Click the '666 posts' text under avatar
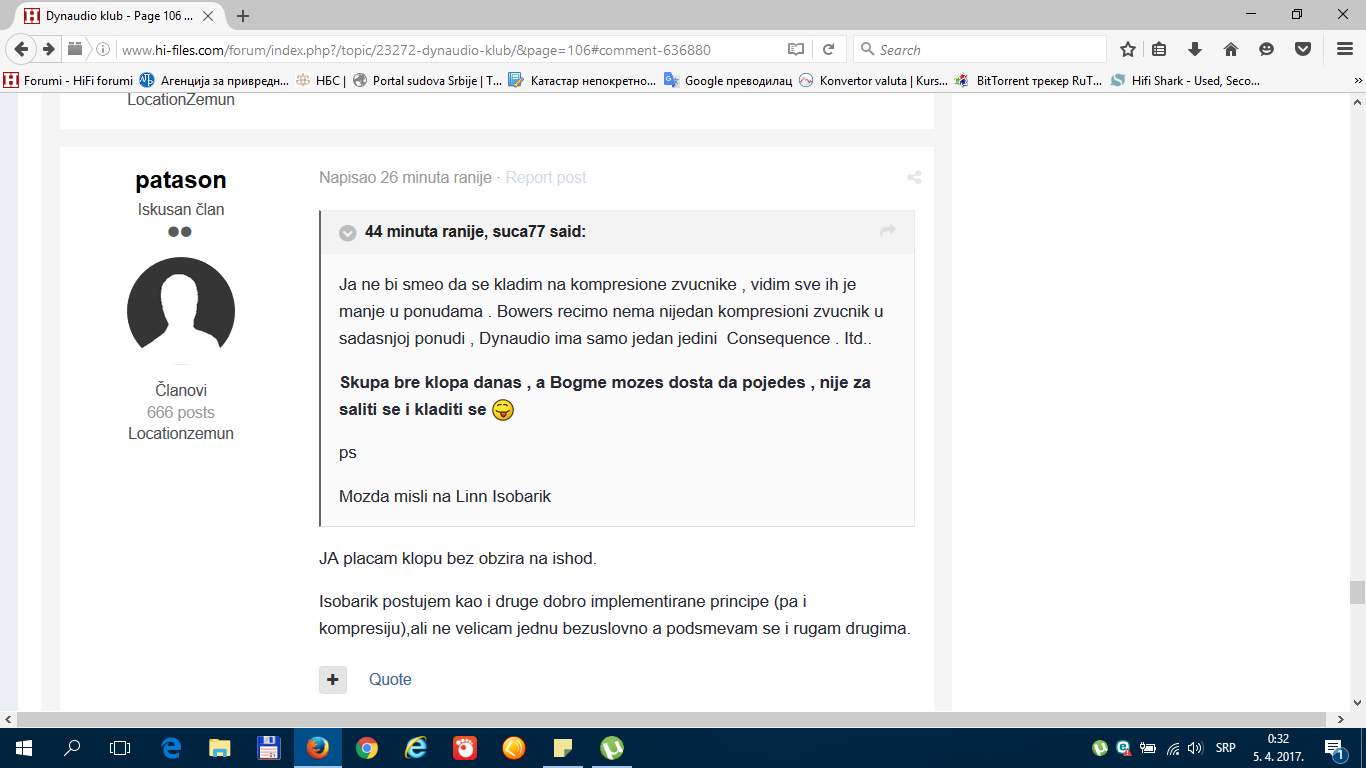 (x=181, y=412)
